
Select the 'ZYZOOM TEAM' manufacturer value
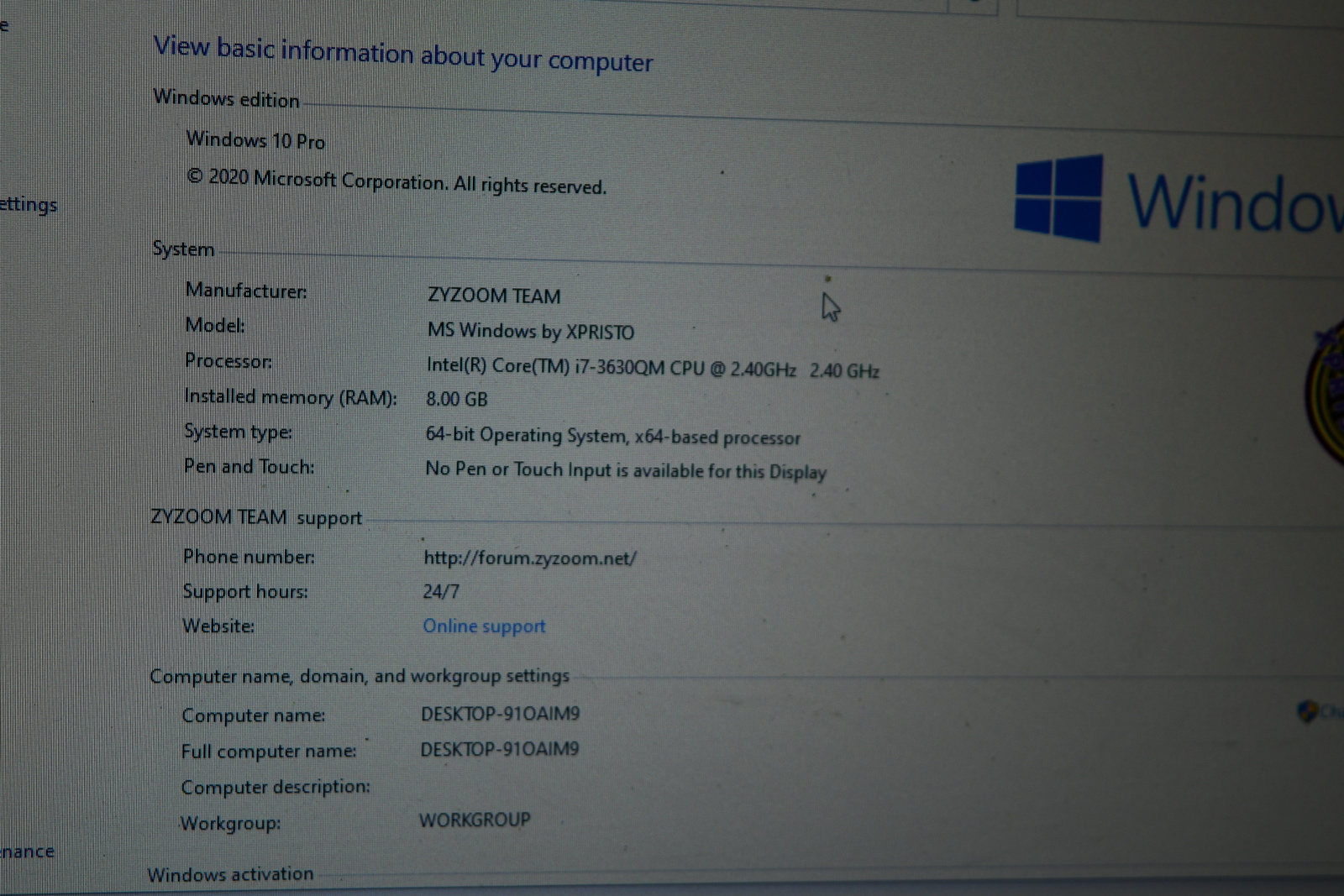(x=494, y=296)
